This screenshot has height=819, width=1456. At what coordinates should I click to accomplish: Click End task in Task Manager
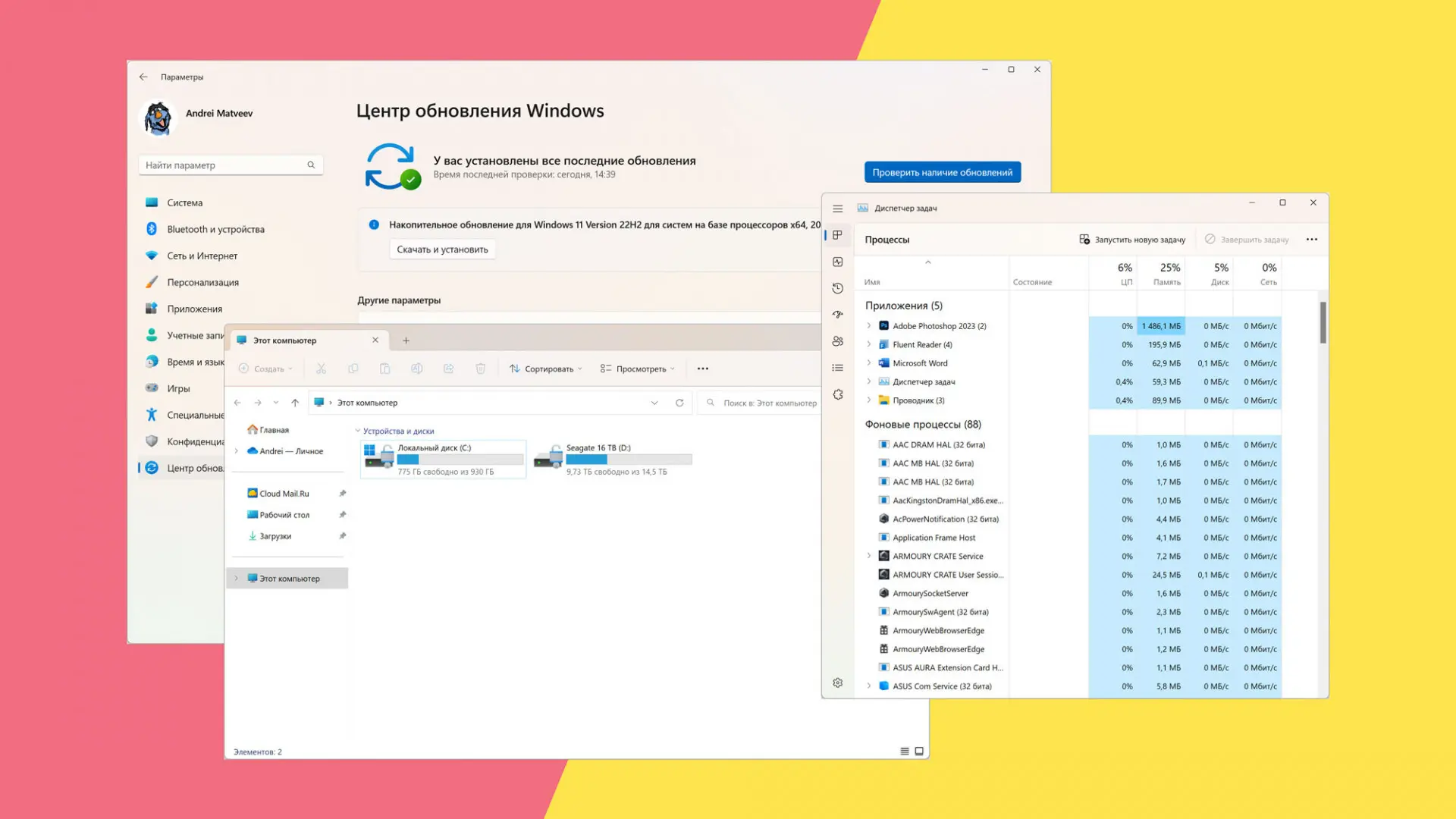click(x=1247, y=240)
